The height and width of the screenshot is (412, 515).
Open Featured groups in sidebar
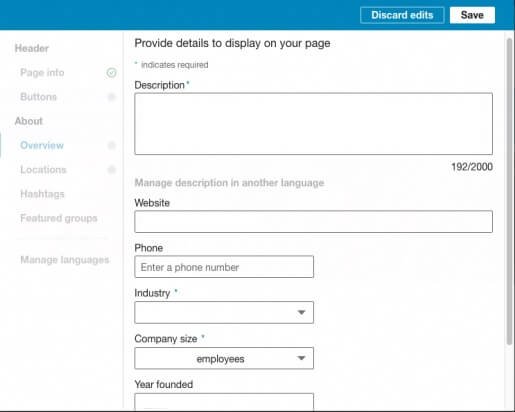click(x=59, y=218)
